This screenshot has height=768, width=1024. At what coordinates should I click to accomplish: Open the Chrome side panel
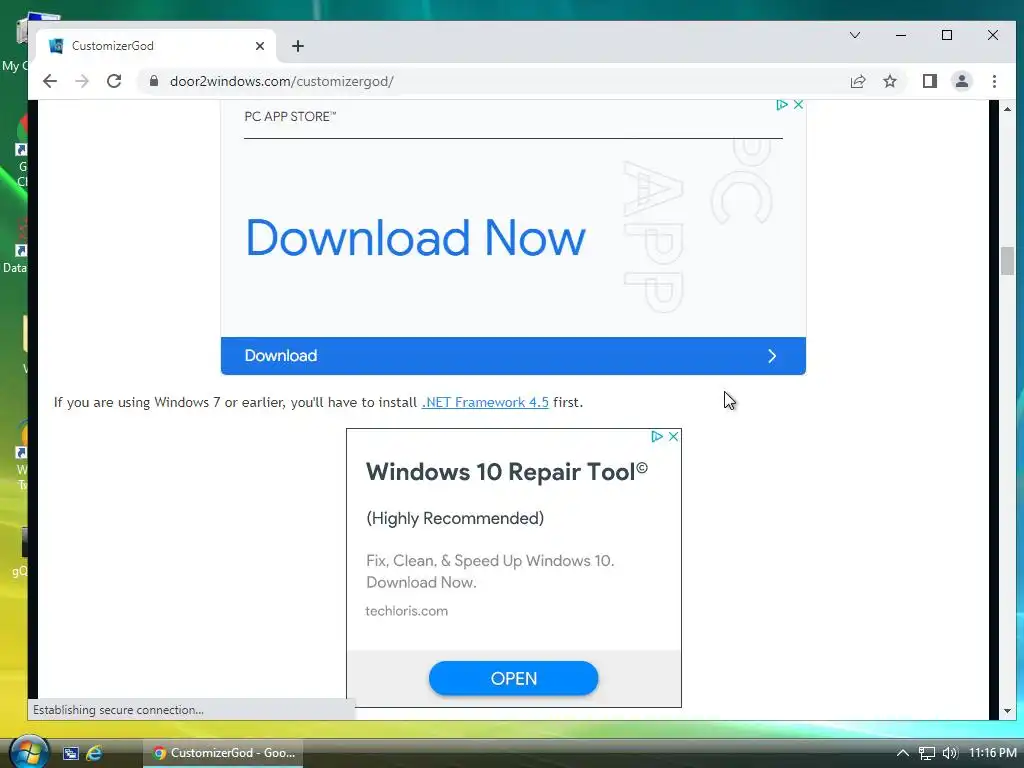[x=929, y=81]
